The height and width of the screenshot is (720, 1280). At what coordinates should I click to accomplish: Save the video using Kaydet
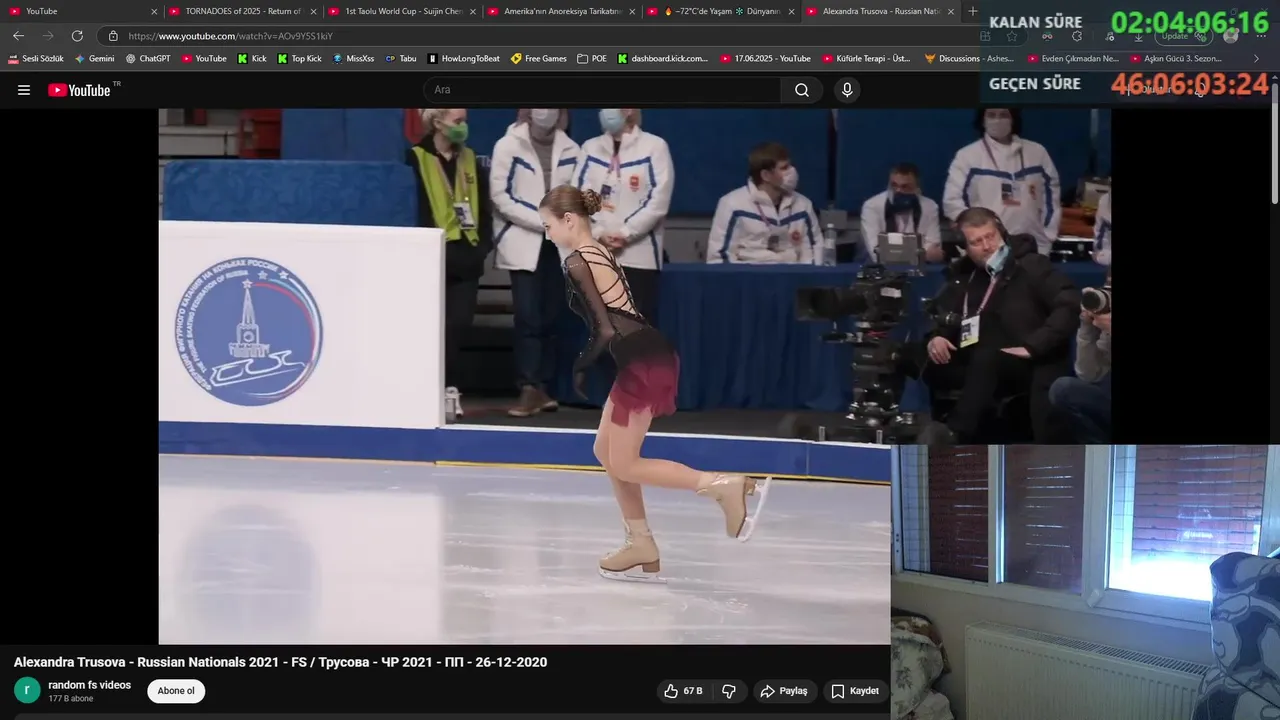click(x=855, y=691)
